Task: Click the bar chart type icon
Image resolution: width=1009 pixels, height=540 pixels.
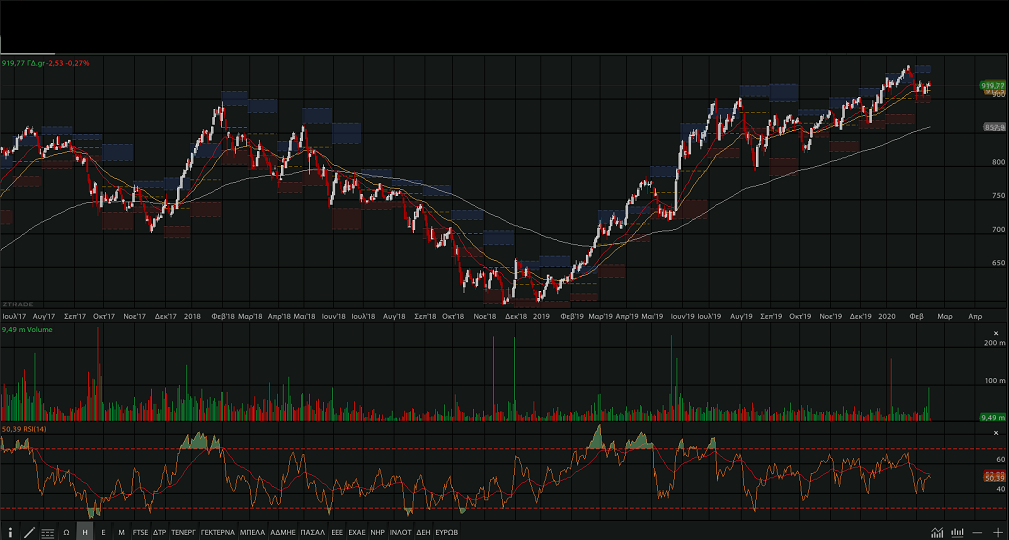Action: tap(957, 532)
